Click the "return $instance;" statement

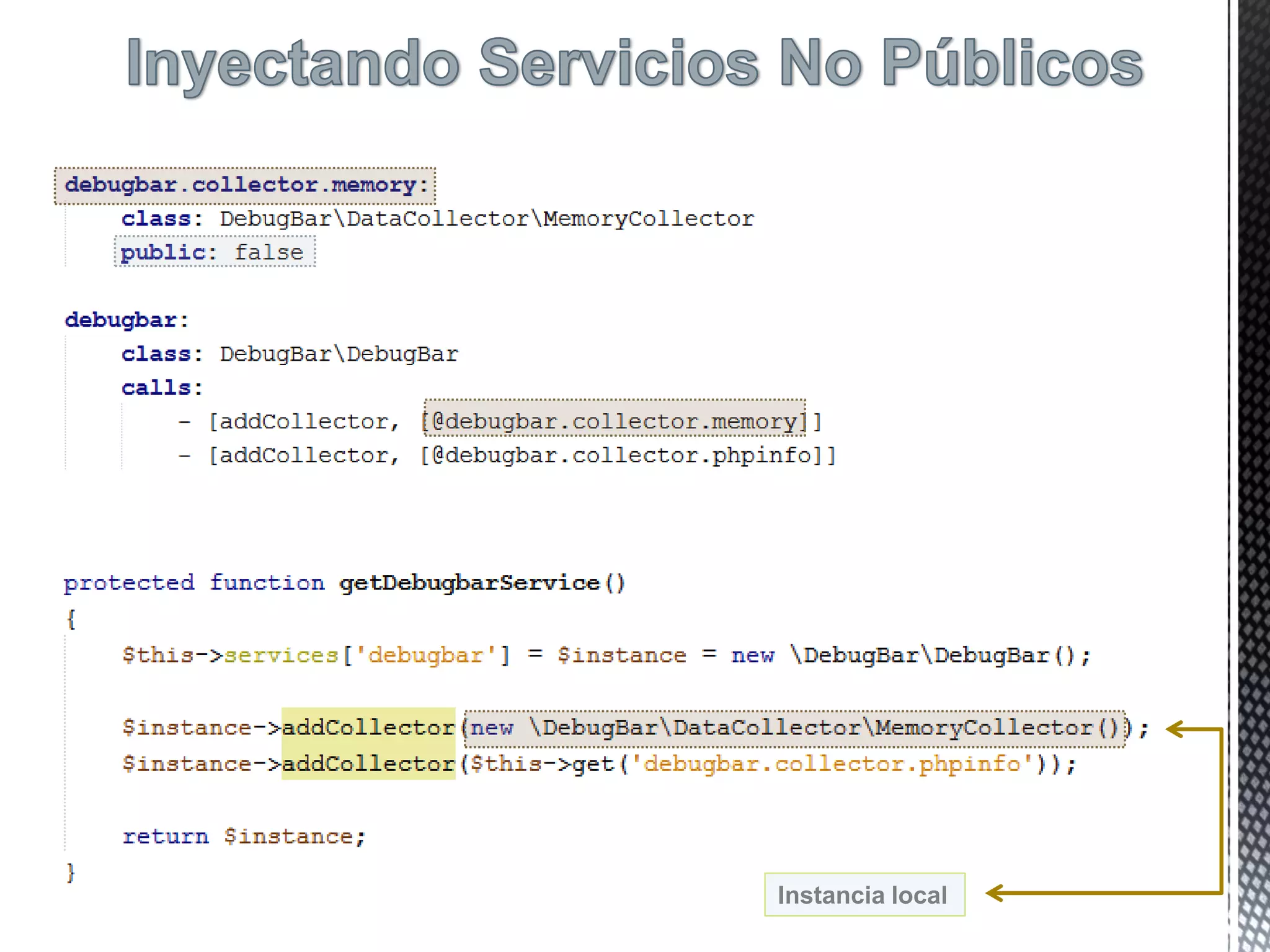[244, 837]
